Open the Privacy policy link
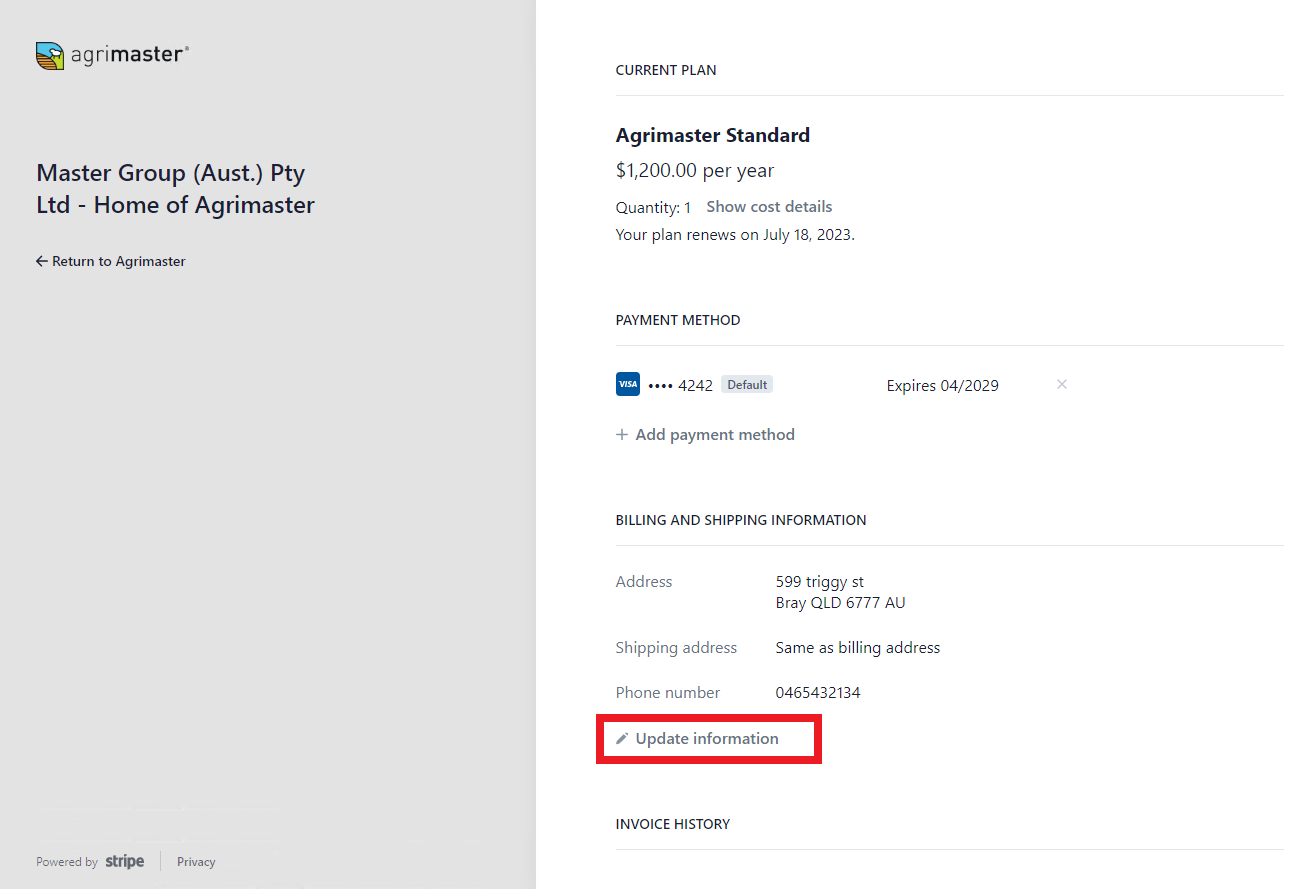This screenshot has width=1298, height=889. click(195, 861)
